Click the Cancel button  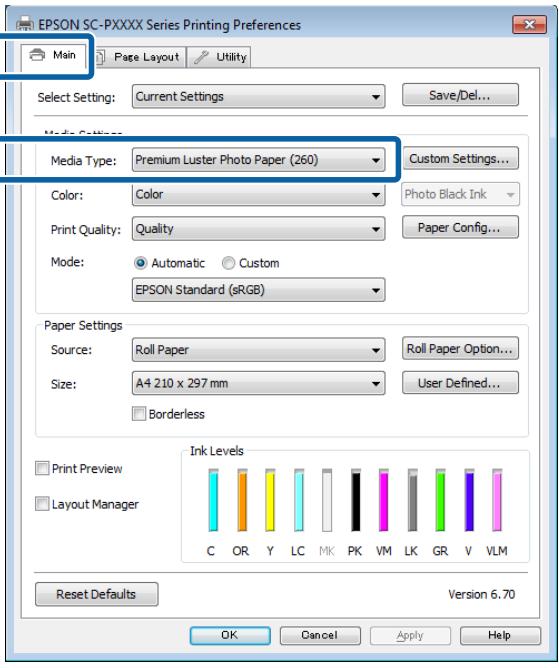[x=320, y=635]
